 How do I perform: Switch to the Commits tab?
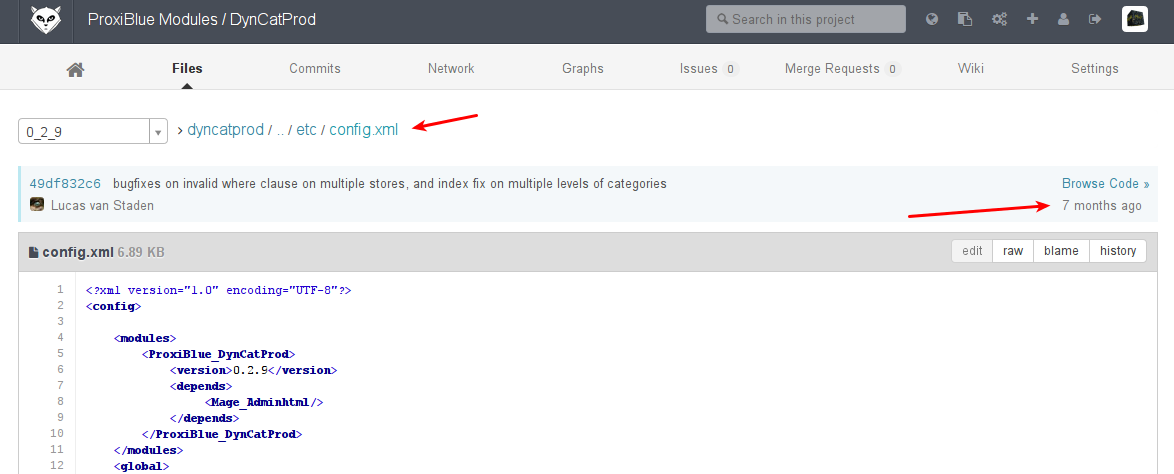(315, 69)
